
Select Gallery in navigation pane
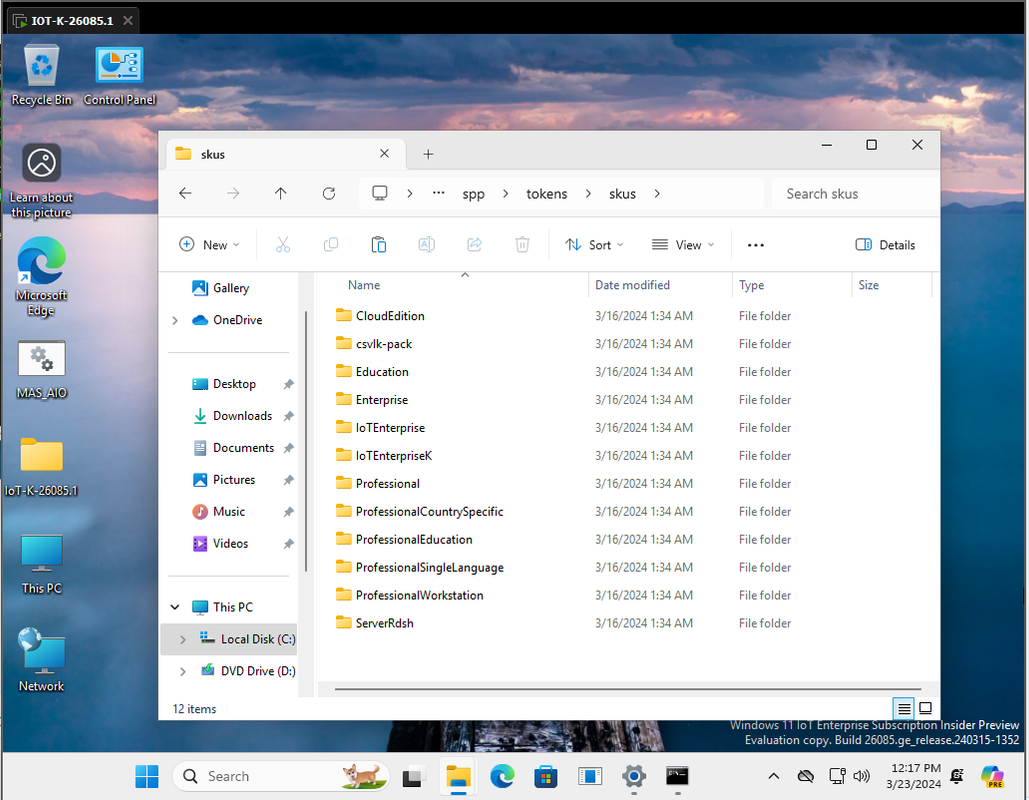click(x=230, y=288)
